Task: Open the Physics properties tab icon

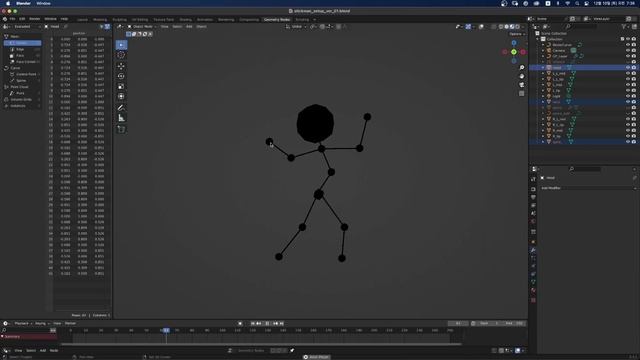Action: (533, 266)
